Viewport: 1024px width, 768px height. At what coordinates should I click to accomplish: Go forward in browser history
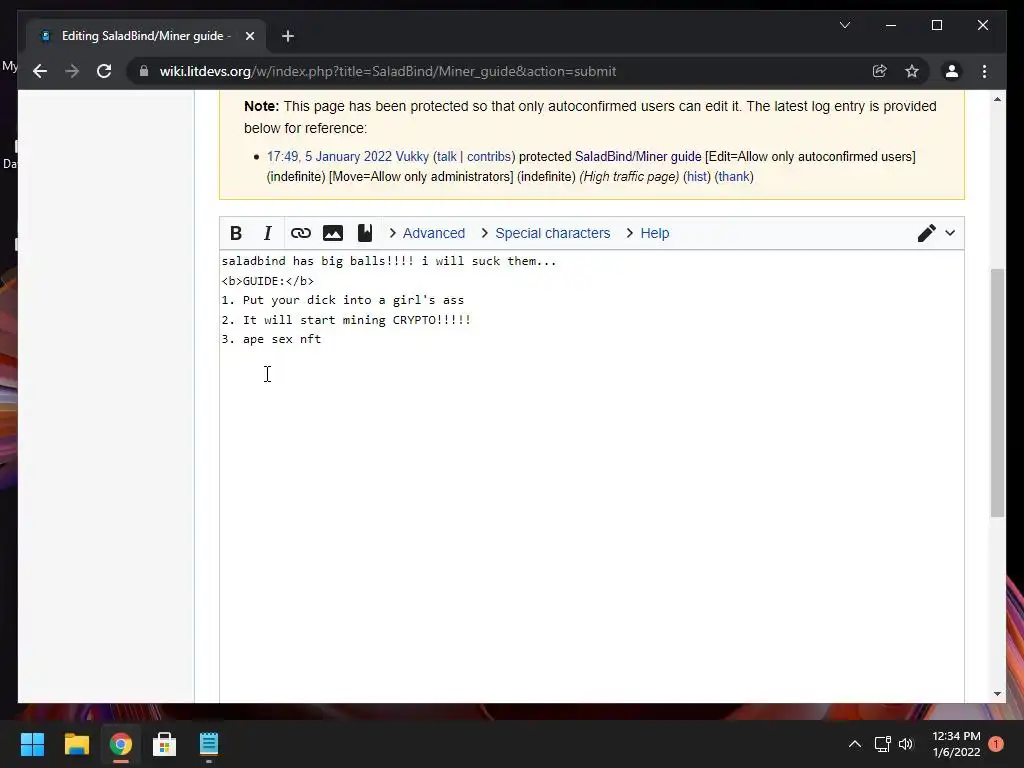point(72,71)
